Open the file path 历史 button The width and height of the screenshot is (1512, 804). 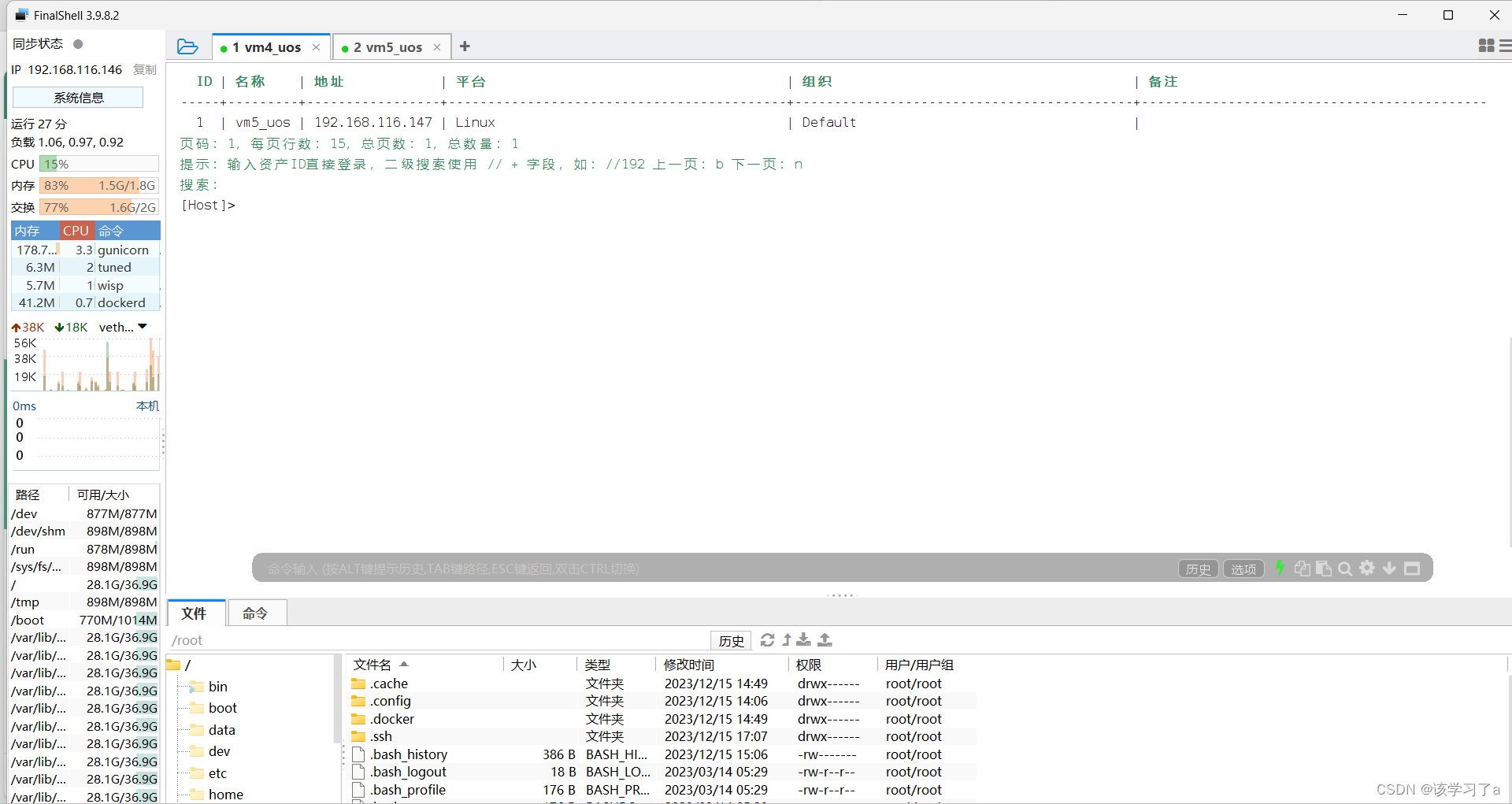[731, 641]
